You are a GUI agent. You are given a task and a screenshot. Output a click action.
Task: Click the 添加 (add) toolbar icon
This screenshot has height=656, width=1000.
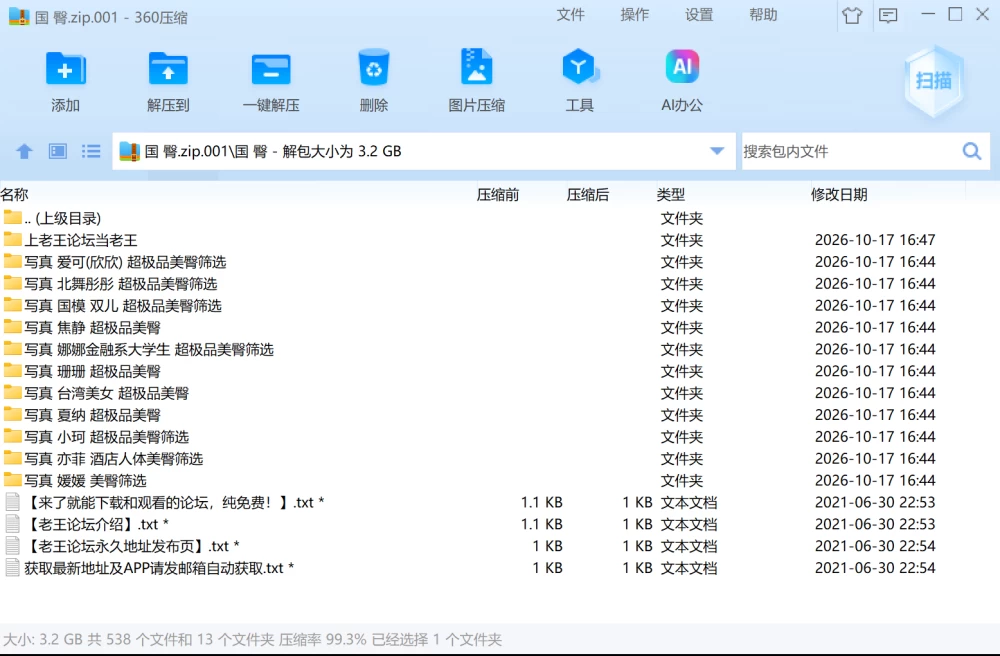pyautogui.click(x=65, y=69)
